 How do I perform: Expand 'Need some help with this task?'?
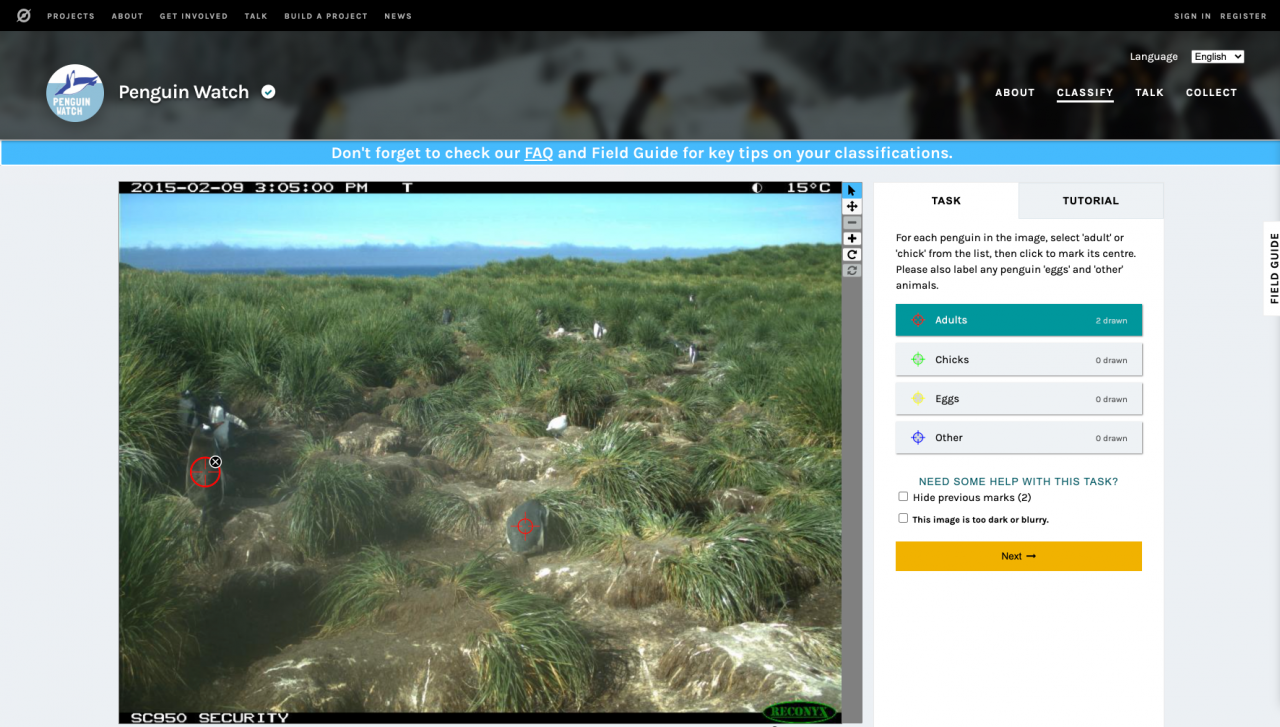tap(1018, 481)
